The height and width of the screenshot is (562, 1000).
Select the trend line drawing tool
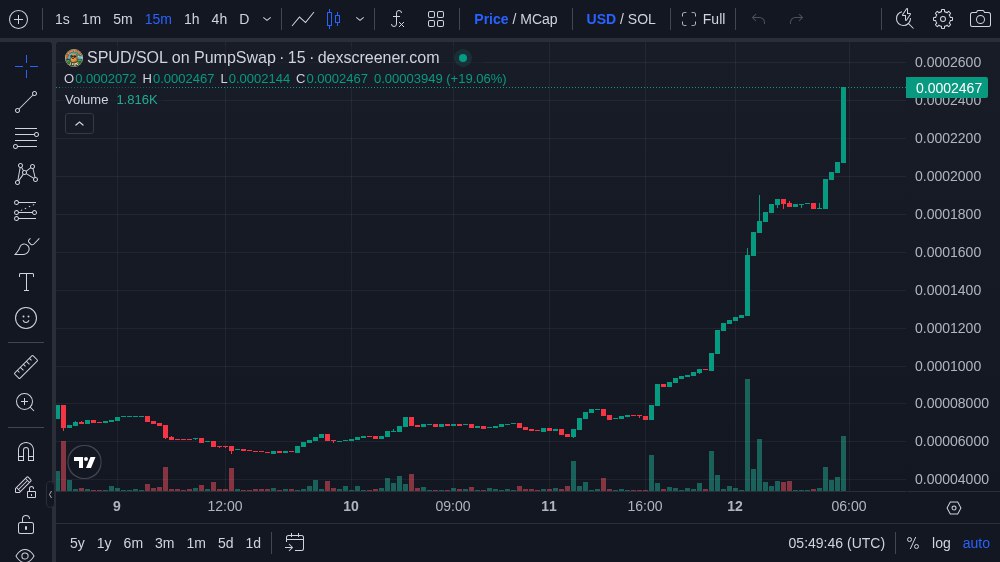[x=26, y=101]
